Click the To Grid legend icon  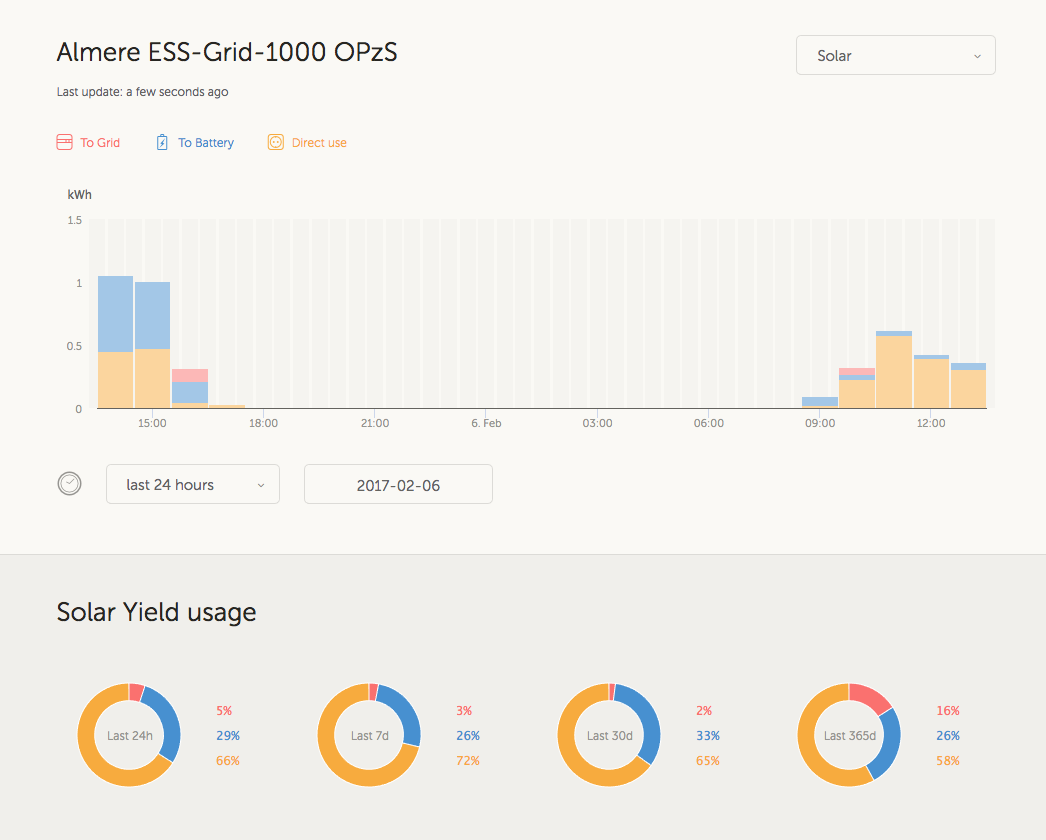[65, 143]
